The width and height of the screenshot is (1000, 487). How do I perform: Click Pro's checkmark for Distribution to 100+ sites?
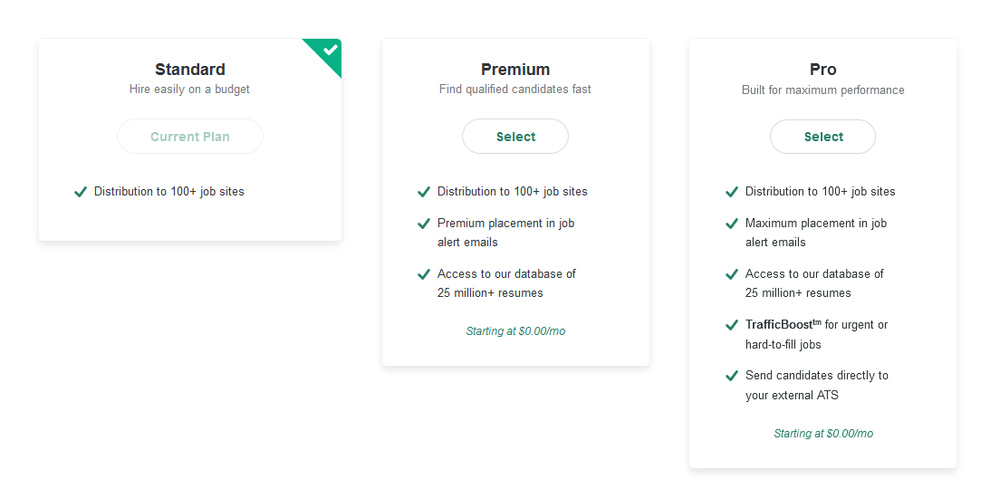(732, 192)
